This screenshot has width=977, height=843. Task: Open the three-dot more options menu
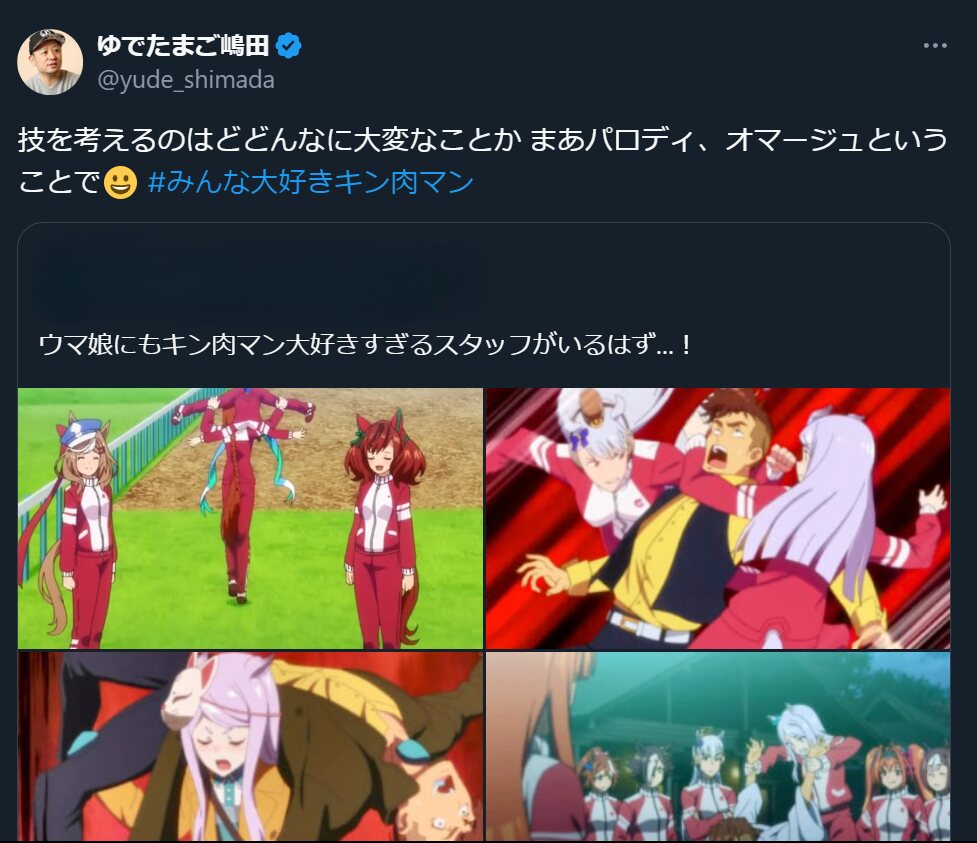click(x=935, y=45)
